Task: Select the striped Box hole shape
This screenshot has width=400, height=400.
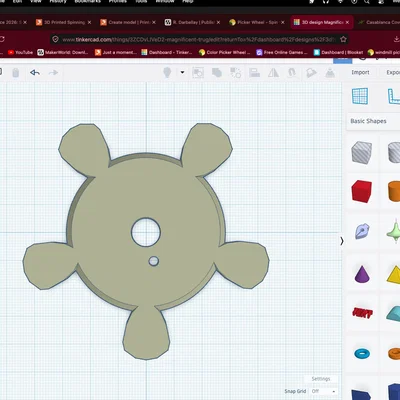Action: click(362, 152)
